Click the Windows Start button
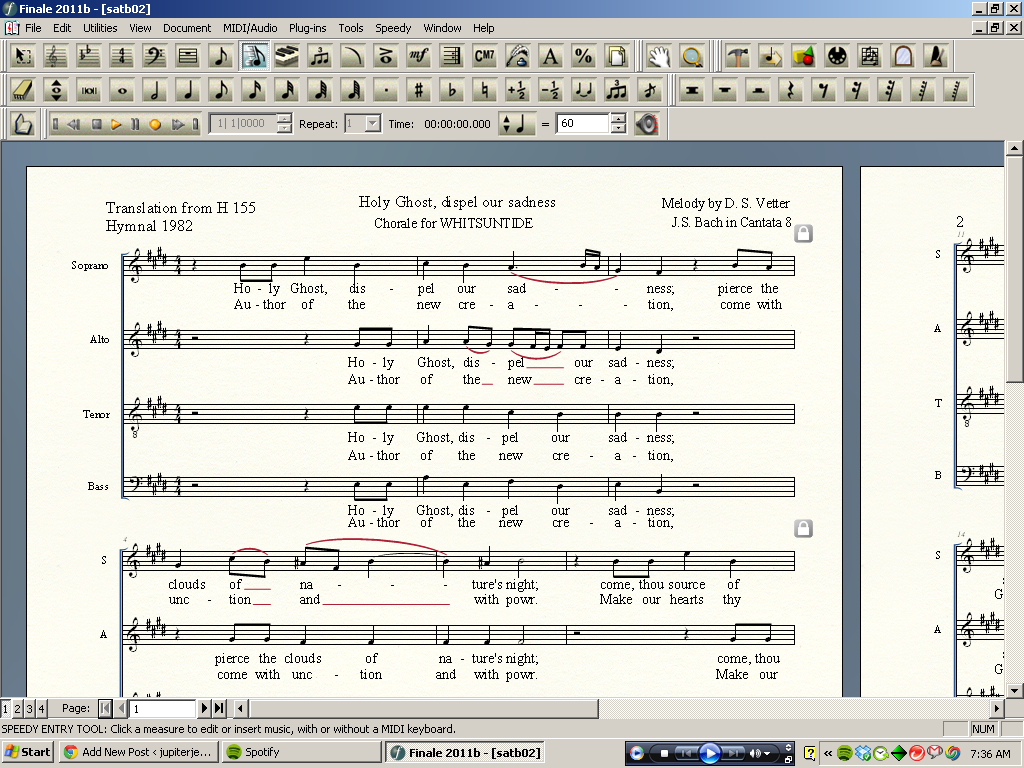1024x768 pixels. tap(27, 752)
